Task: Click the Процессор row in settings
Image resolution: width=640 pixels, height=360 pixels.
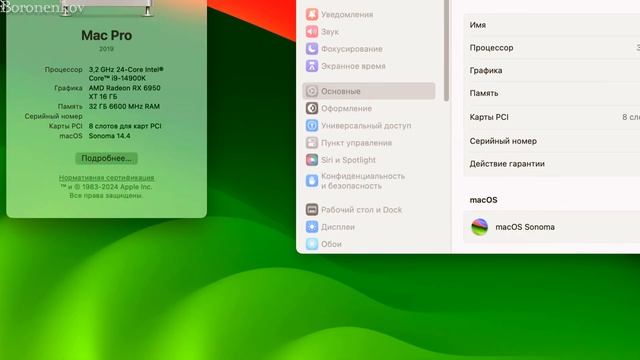Action: (552, 48)
